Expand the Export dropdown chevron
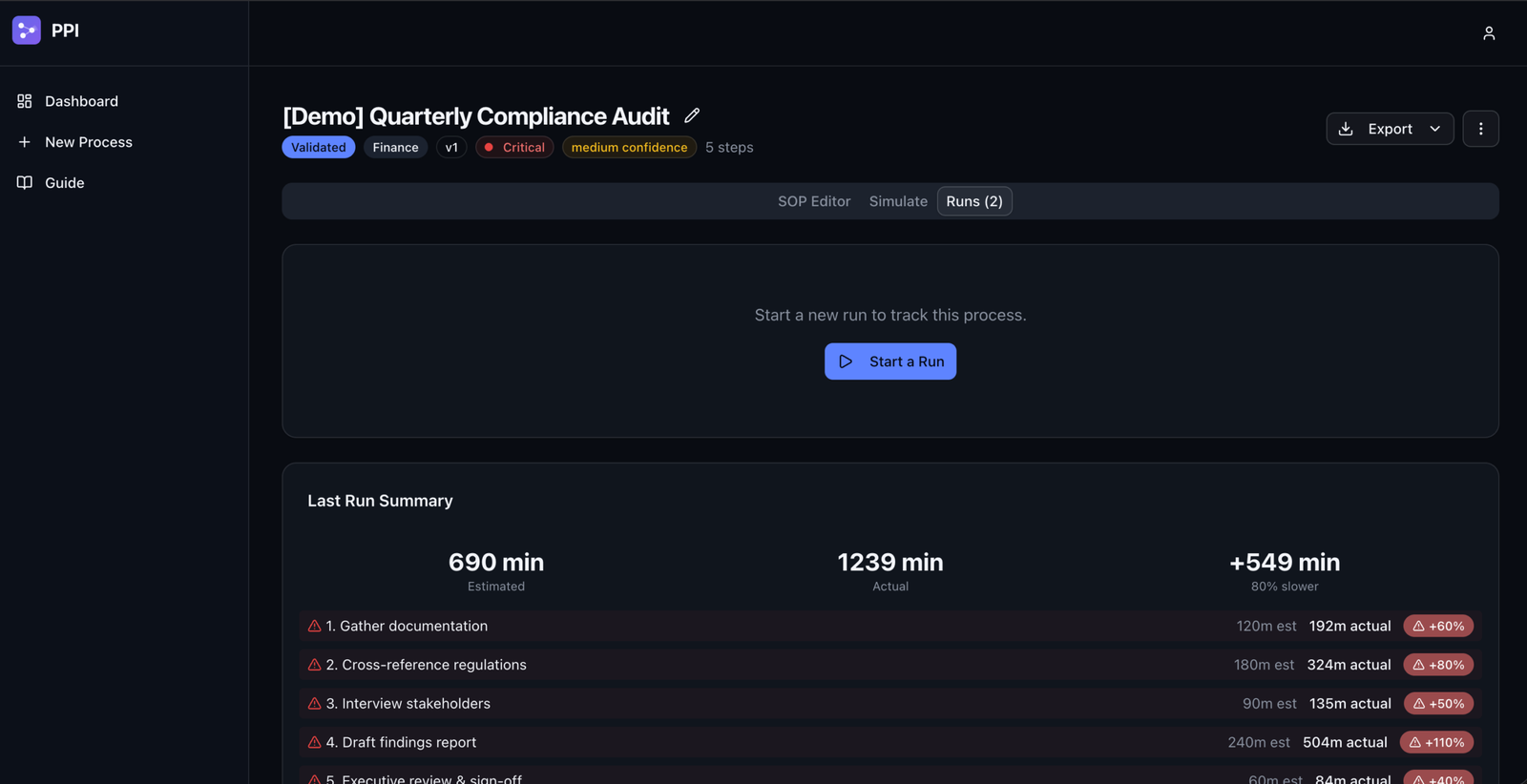 tap(1434, 129)
